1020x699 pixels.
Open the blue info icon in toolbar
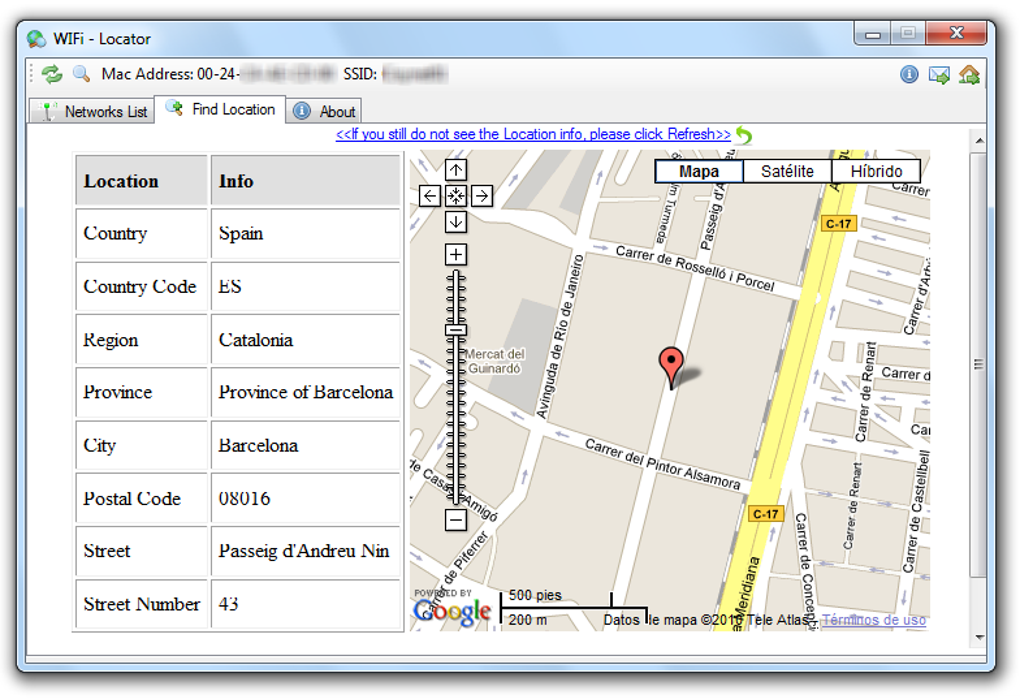909,75
